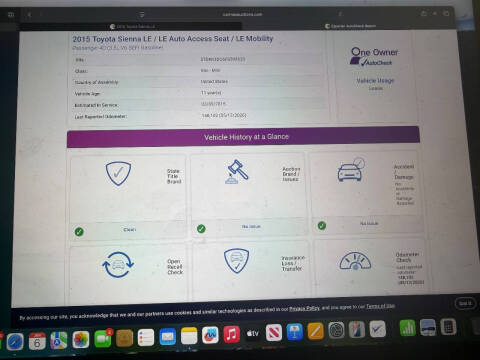Go back with the Safari back arrow
The image size is (480, 360).
point(29,15)
